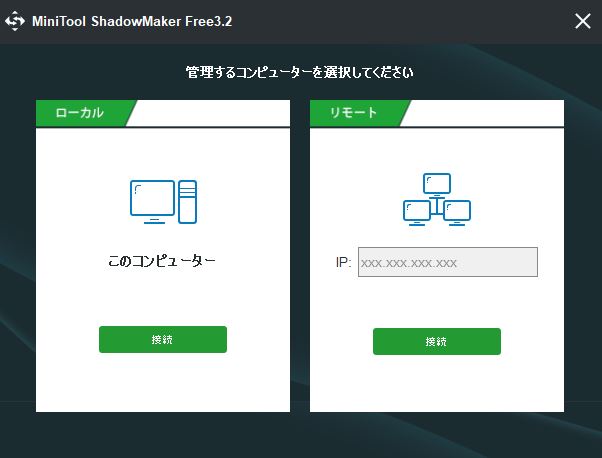Select the リモート tab header
Screen dimensions: 602x458
coord(354,113)
